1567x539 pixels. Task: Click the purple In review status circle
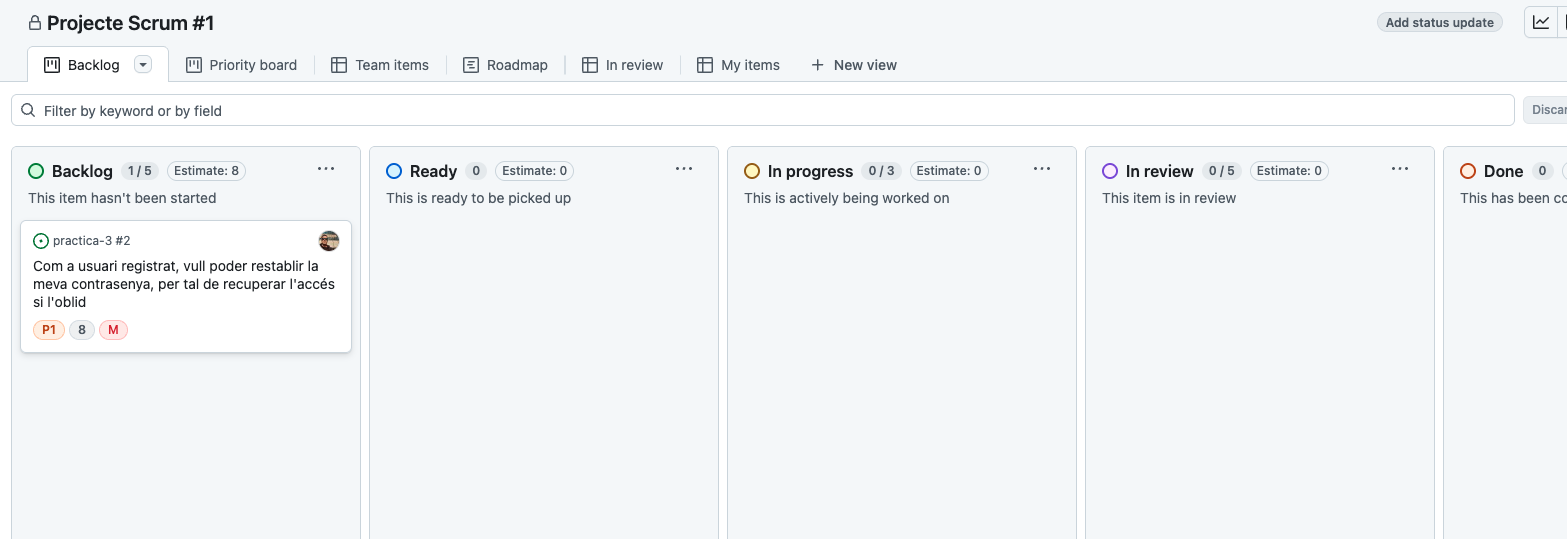point(1110,171)
